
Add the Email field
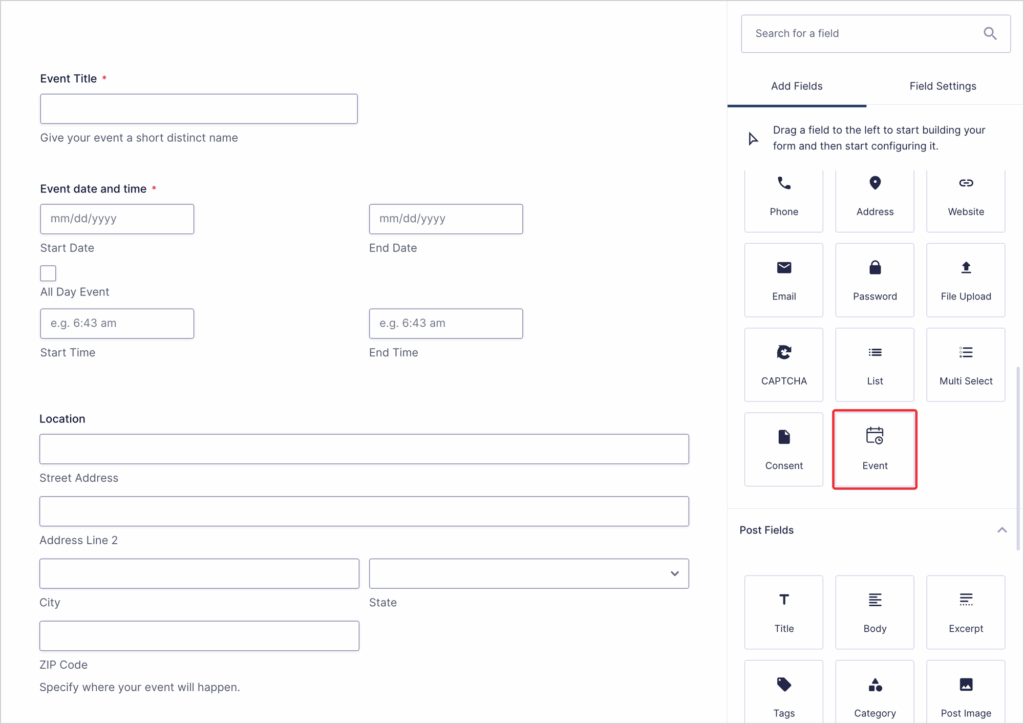tap(784, 280)
